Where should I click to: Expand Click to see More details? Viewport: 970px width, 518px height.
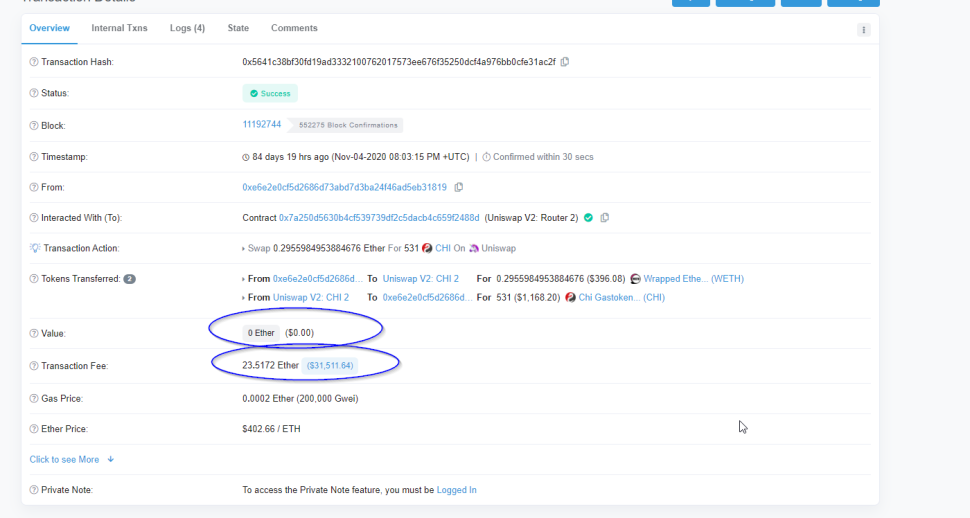72,459
